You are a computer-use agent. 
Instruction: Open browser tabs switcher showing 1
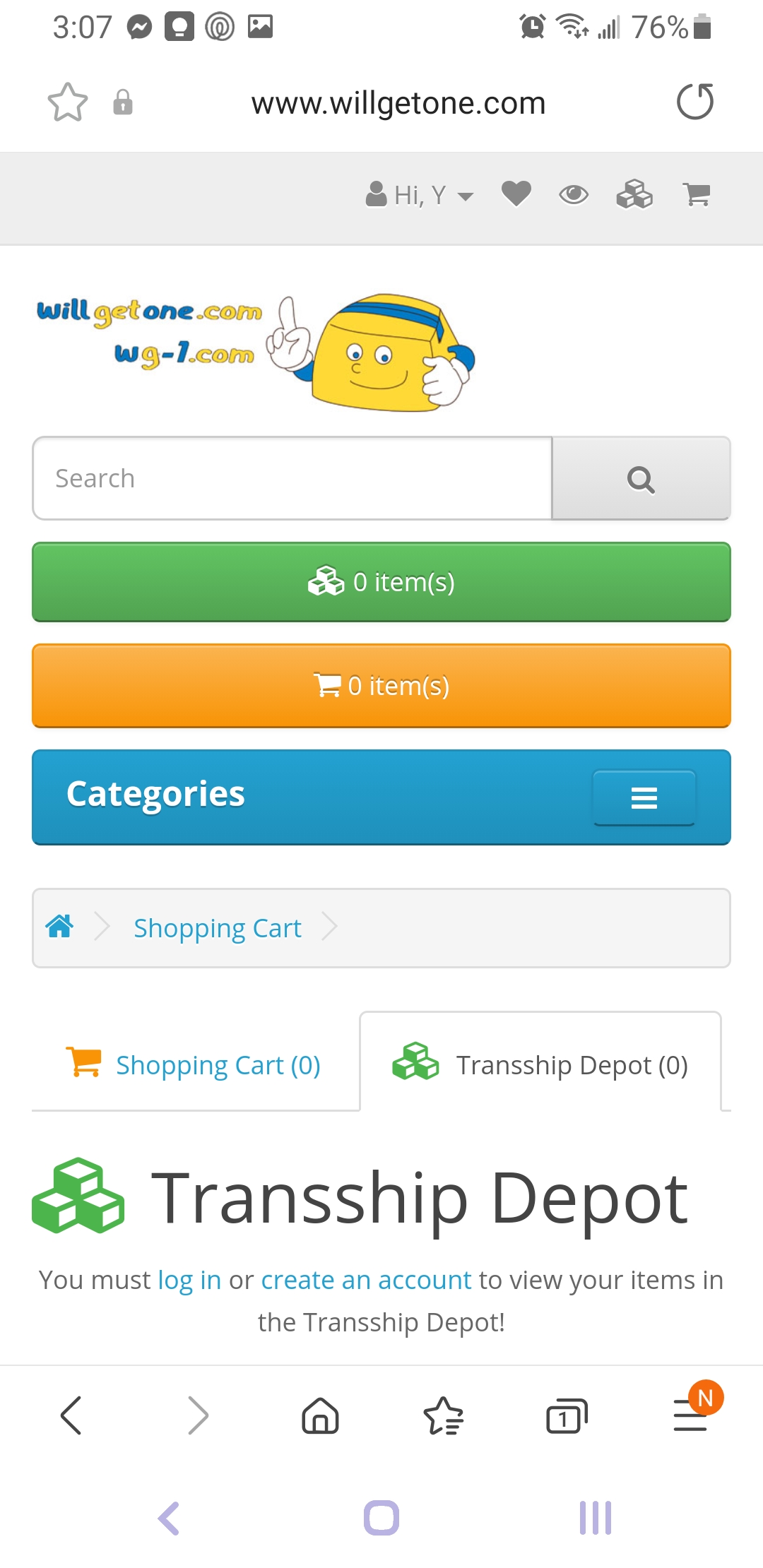(567, 1415)
